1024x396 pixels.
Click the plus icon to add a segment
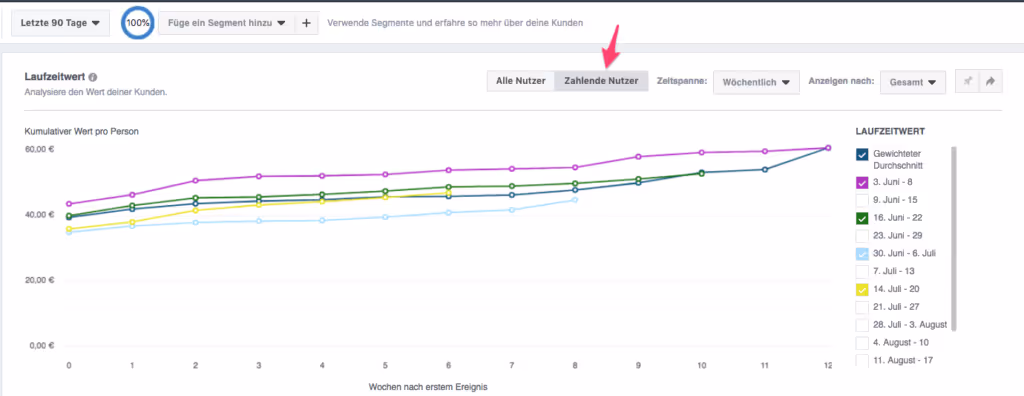[306, 23]
